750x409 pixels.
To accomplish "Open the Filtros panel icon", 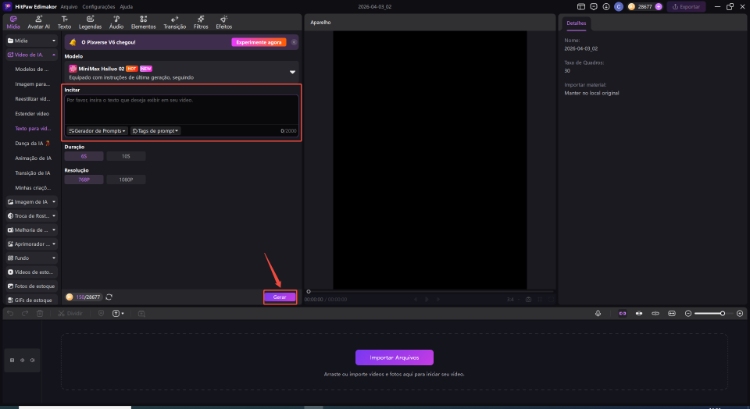I will pyautogui.click(x=201, y=21).
